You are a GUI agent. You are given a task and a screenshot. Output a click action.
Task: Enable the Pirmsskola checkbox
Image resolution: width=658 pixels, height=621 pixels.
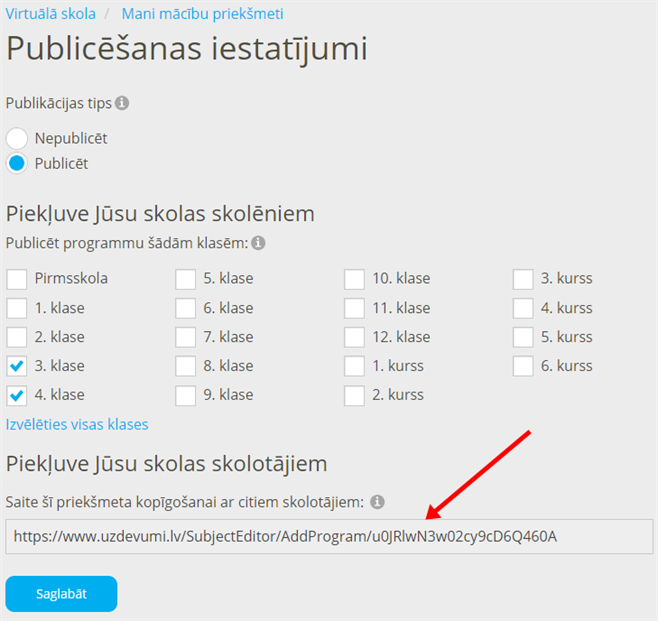click(17, 279)
